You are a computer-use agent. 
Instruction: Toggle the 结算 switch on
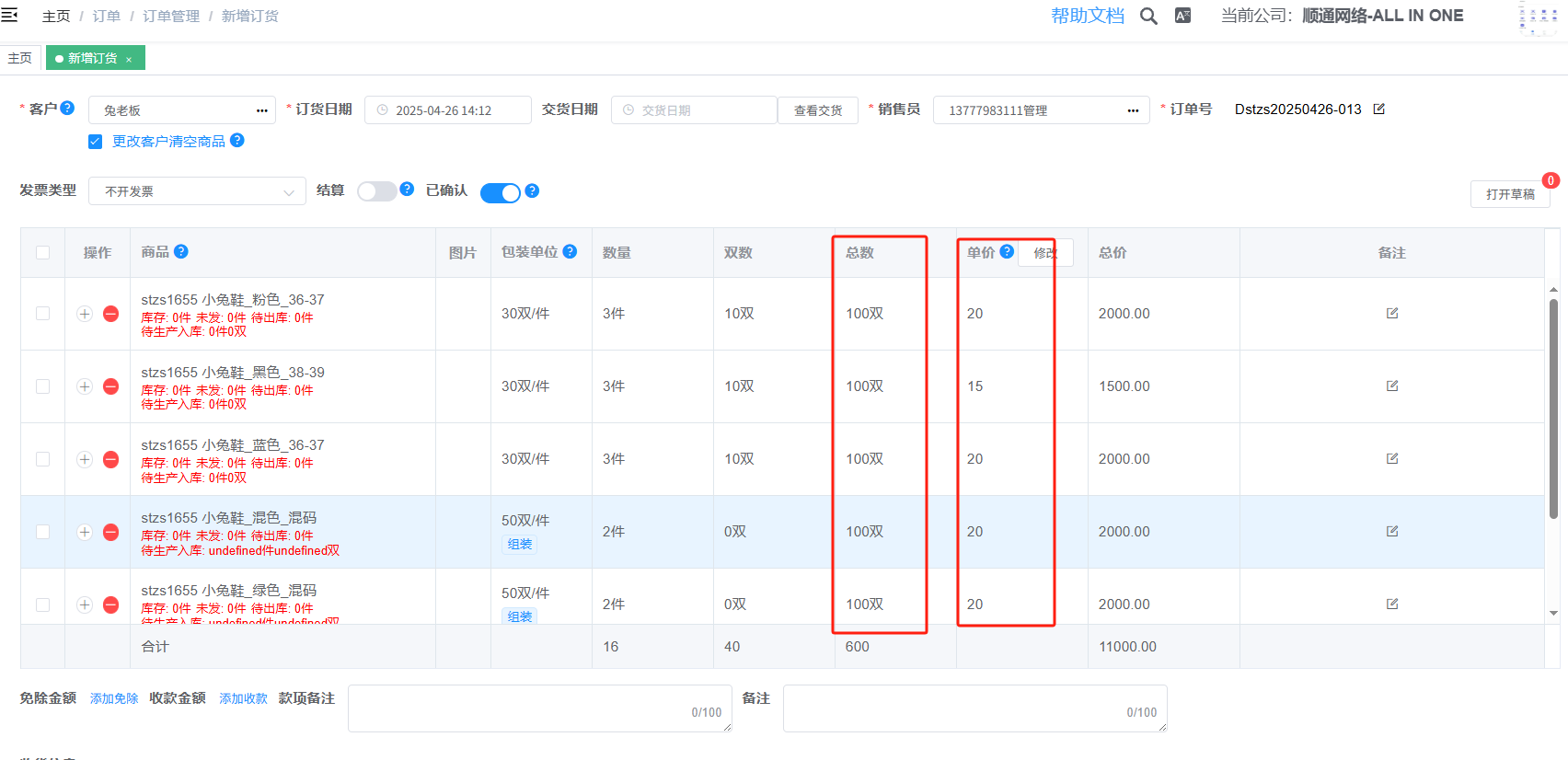point(377,191)
